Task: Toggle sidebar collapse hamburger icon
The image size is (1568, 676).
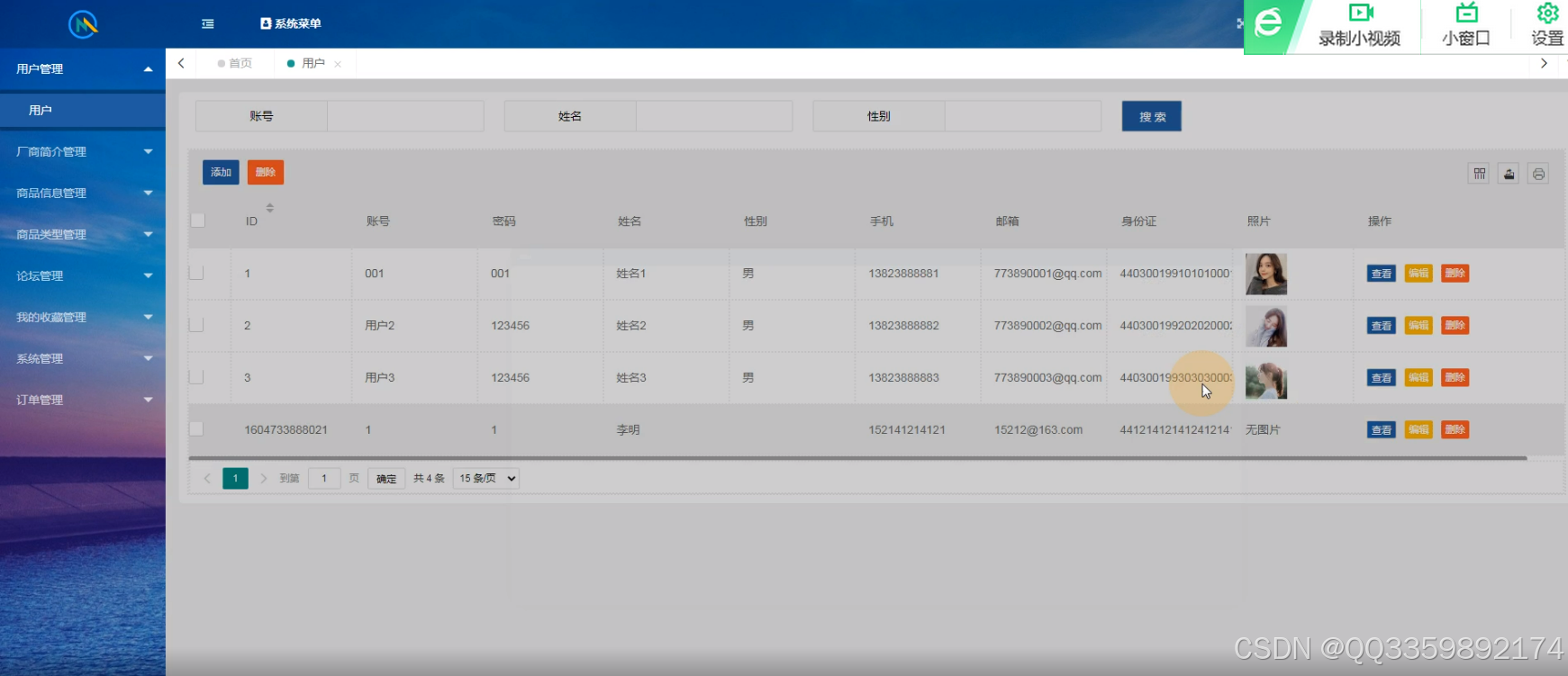Action: tap(208, 23)
